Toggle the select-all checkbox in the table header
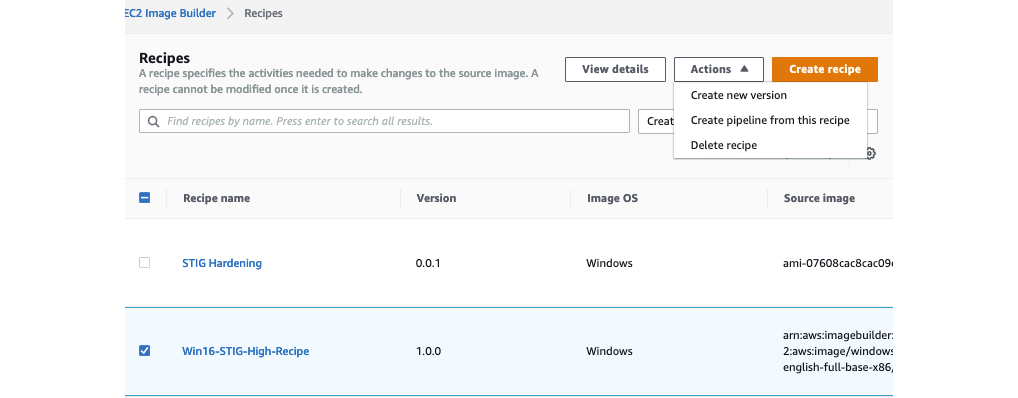The image size is (1018, 398). coord(145,197)
